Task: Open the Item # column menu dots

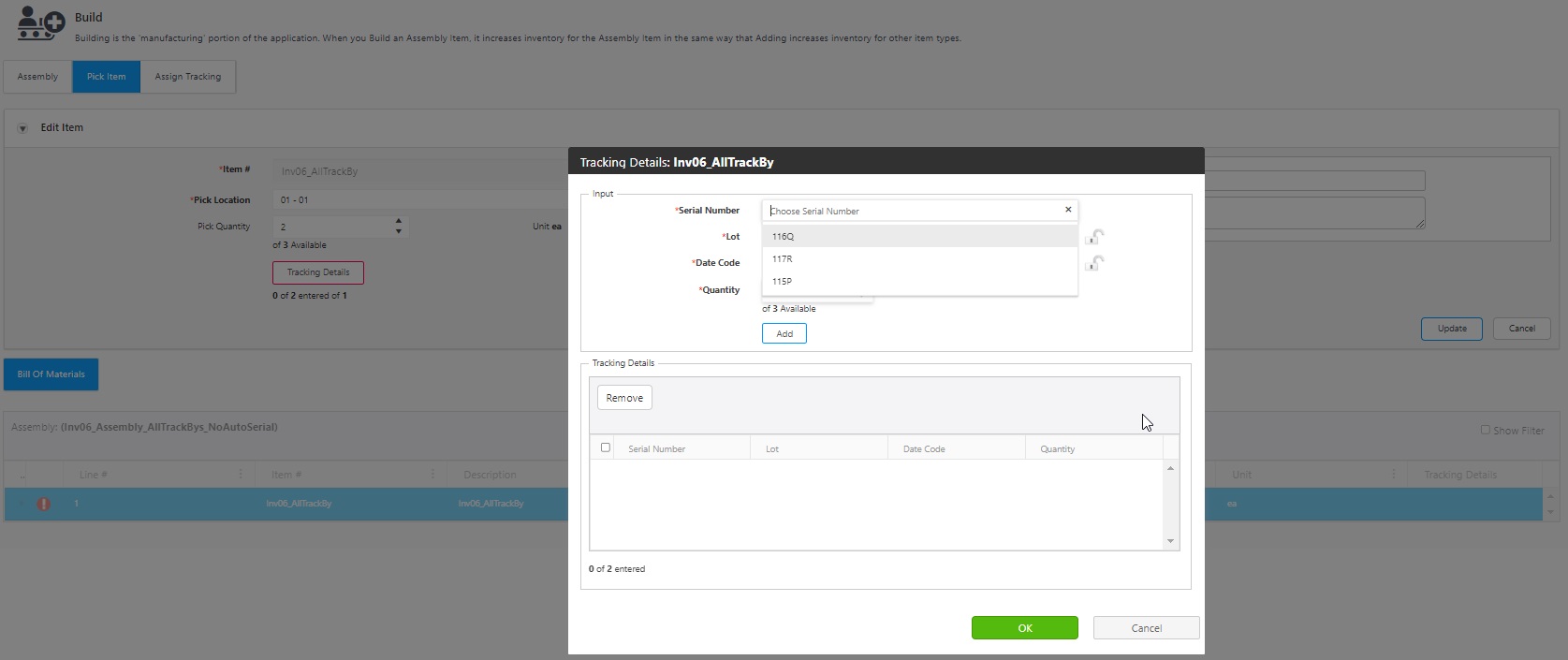Action: [432, 475]
